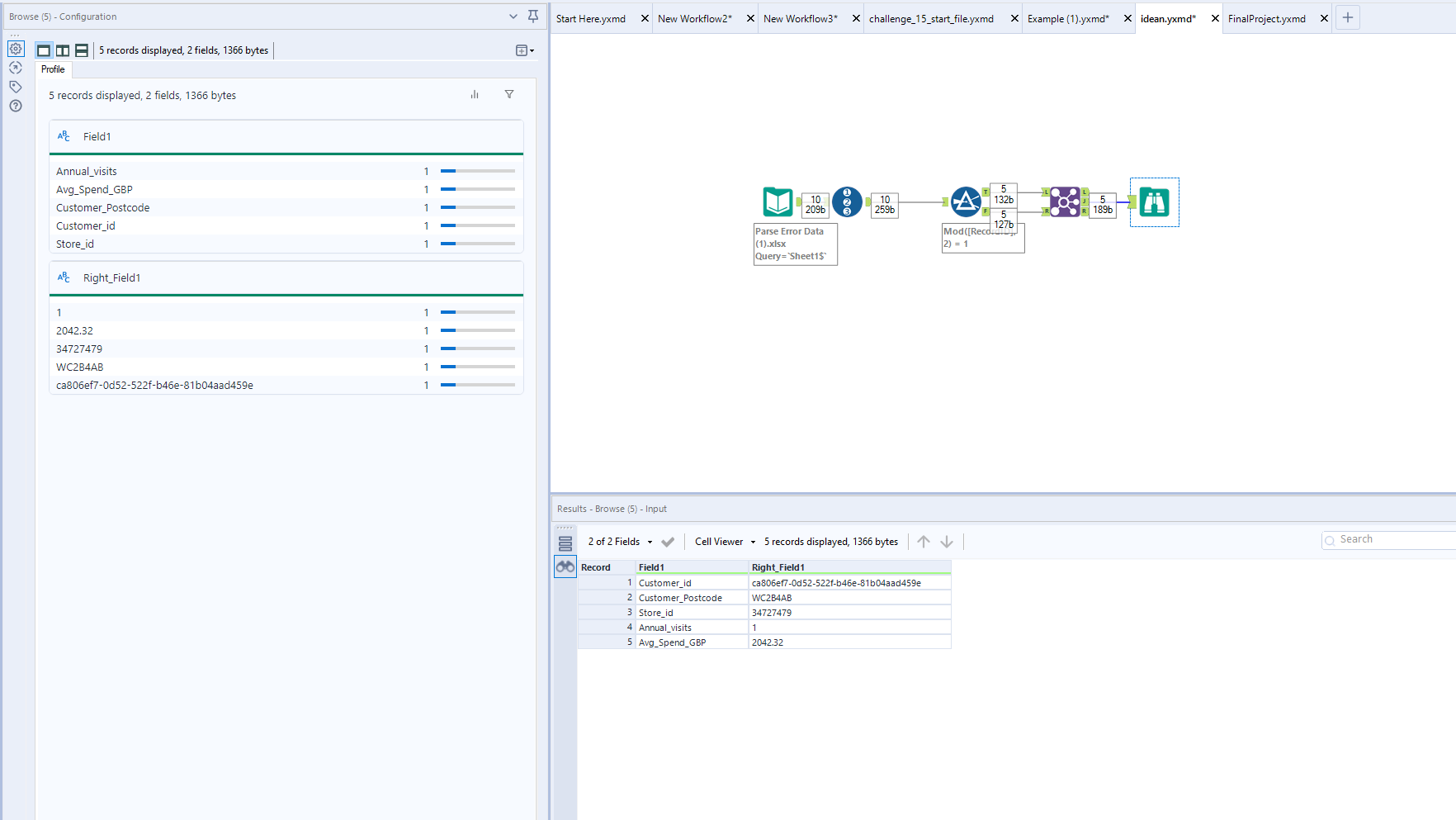Click the Record ID tool node
1456x820 pixels.
(x=847, y=201)
